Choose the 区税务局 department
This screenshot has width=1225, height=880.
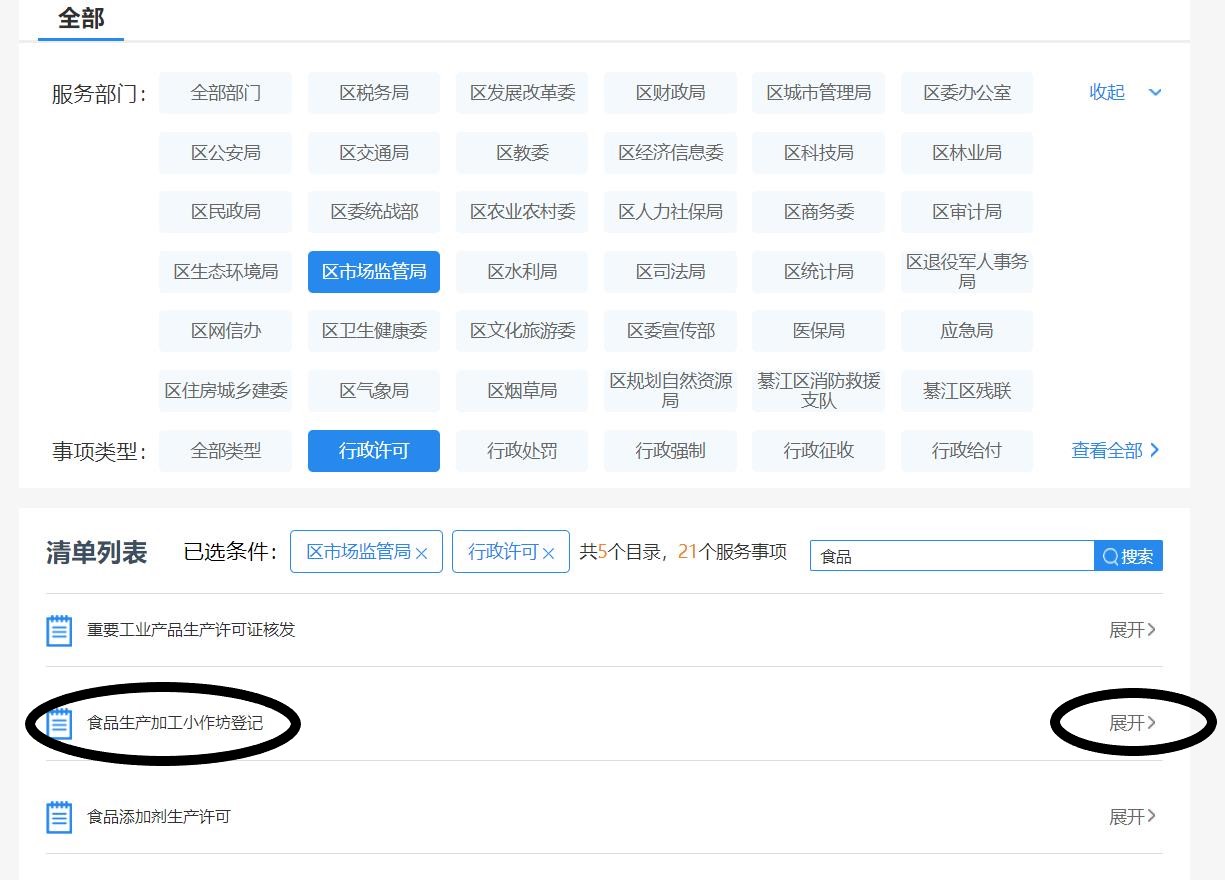[x=374, y=93]
